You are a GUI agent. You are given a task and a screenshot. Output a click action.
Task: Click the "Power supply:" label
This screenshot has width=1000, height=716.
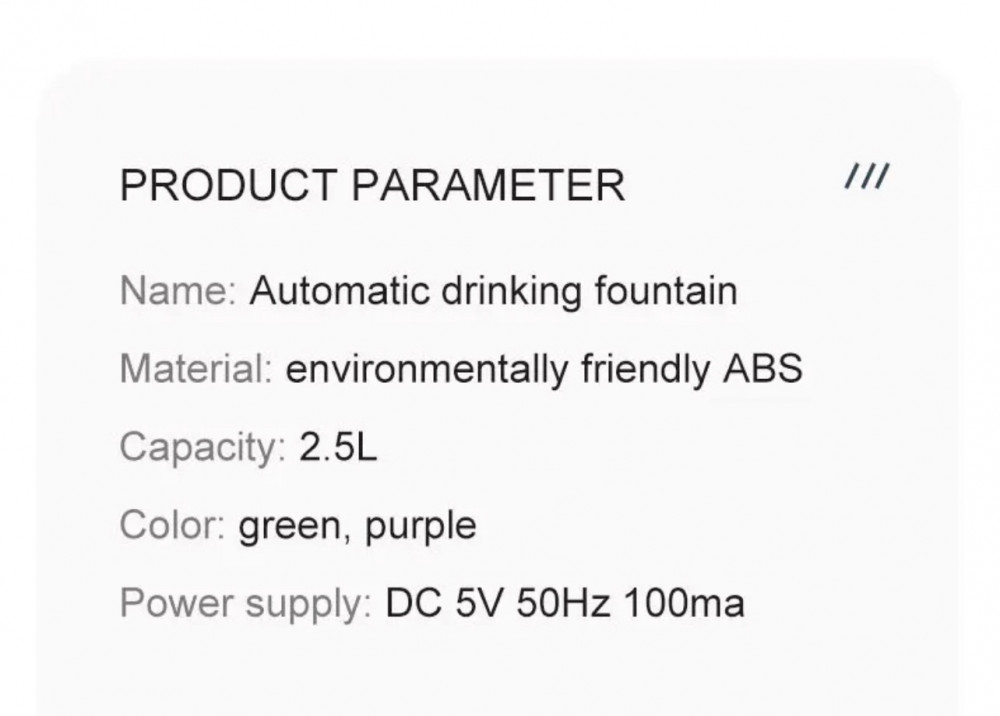coord(246,604)
